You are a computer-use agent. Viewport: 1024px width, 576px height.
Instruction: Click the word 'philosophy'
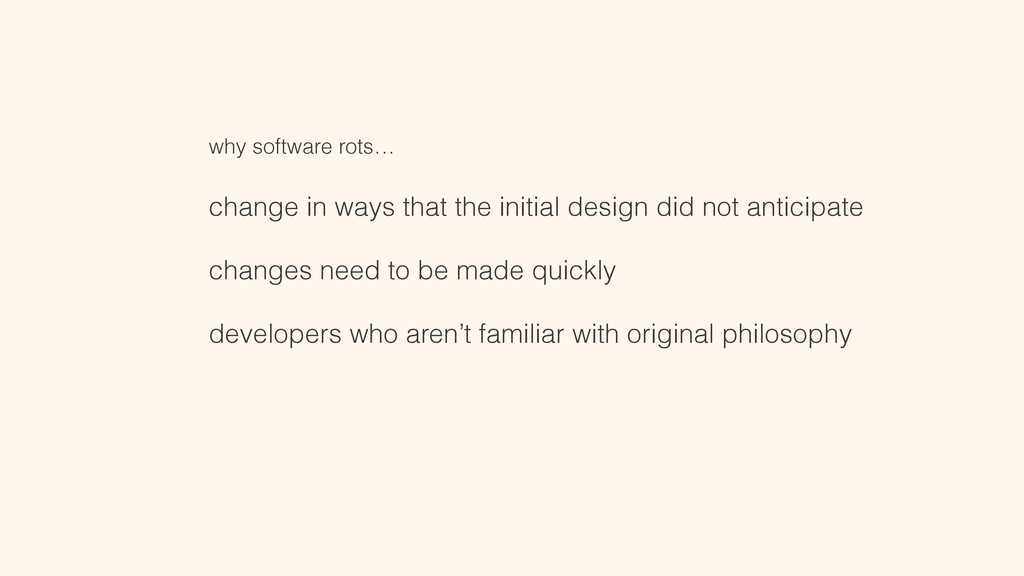[x=787, y=334]
